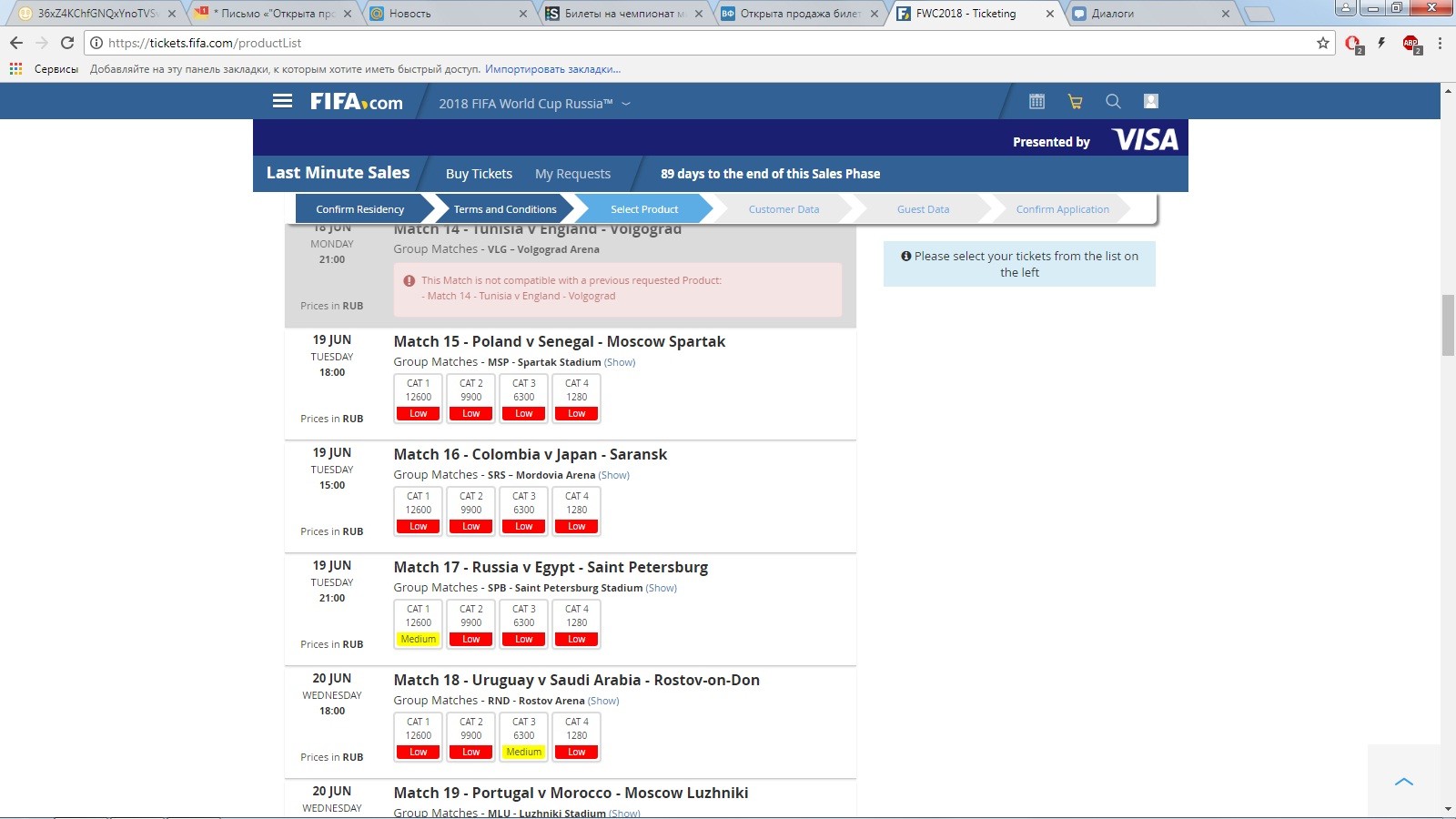The image size is (1456, 819).
Task: Click the Adblock extension icon
Action: pyautogui.click(x=1411, y=44)
